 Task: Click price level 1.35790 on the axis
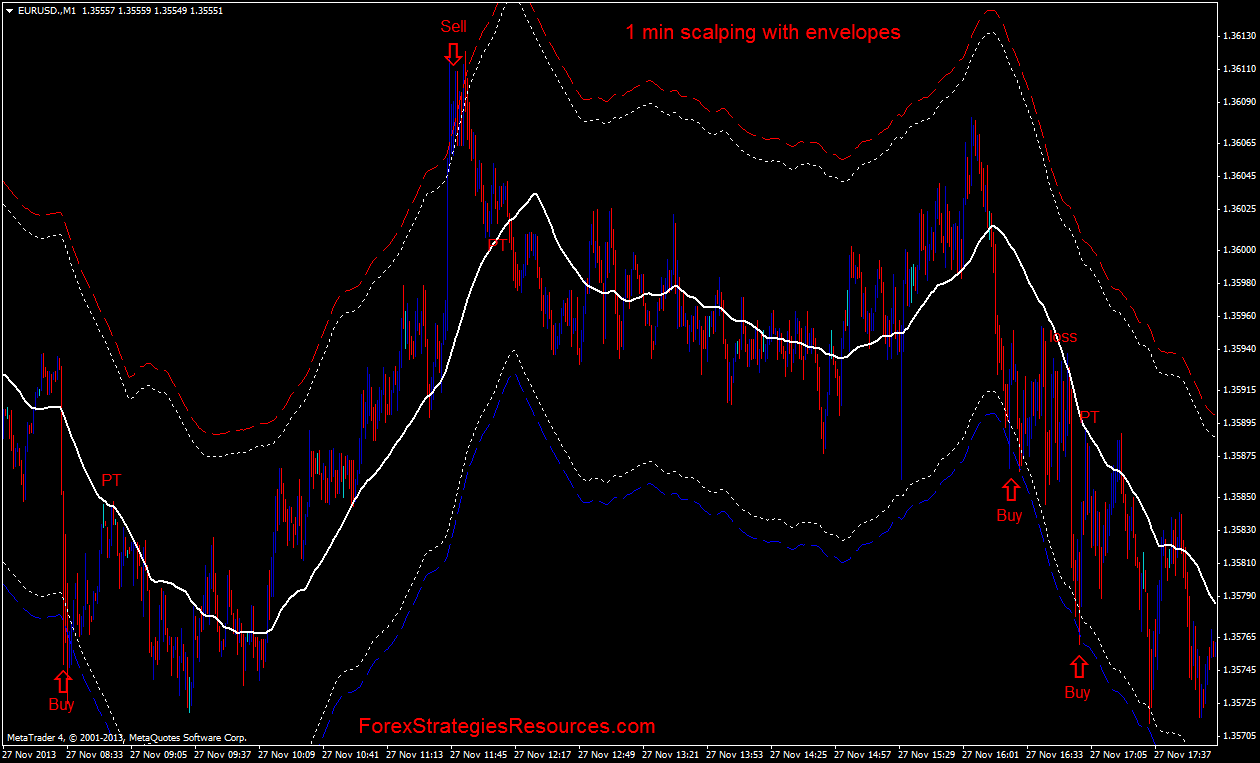[1238, 596]
